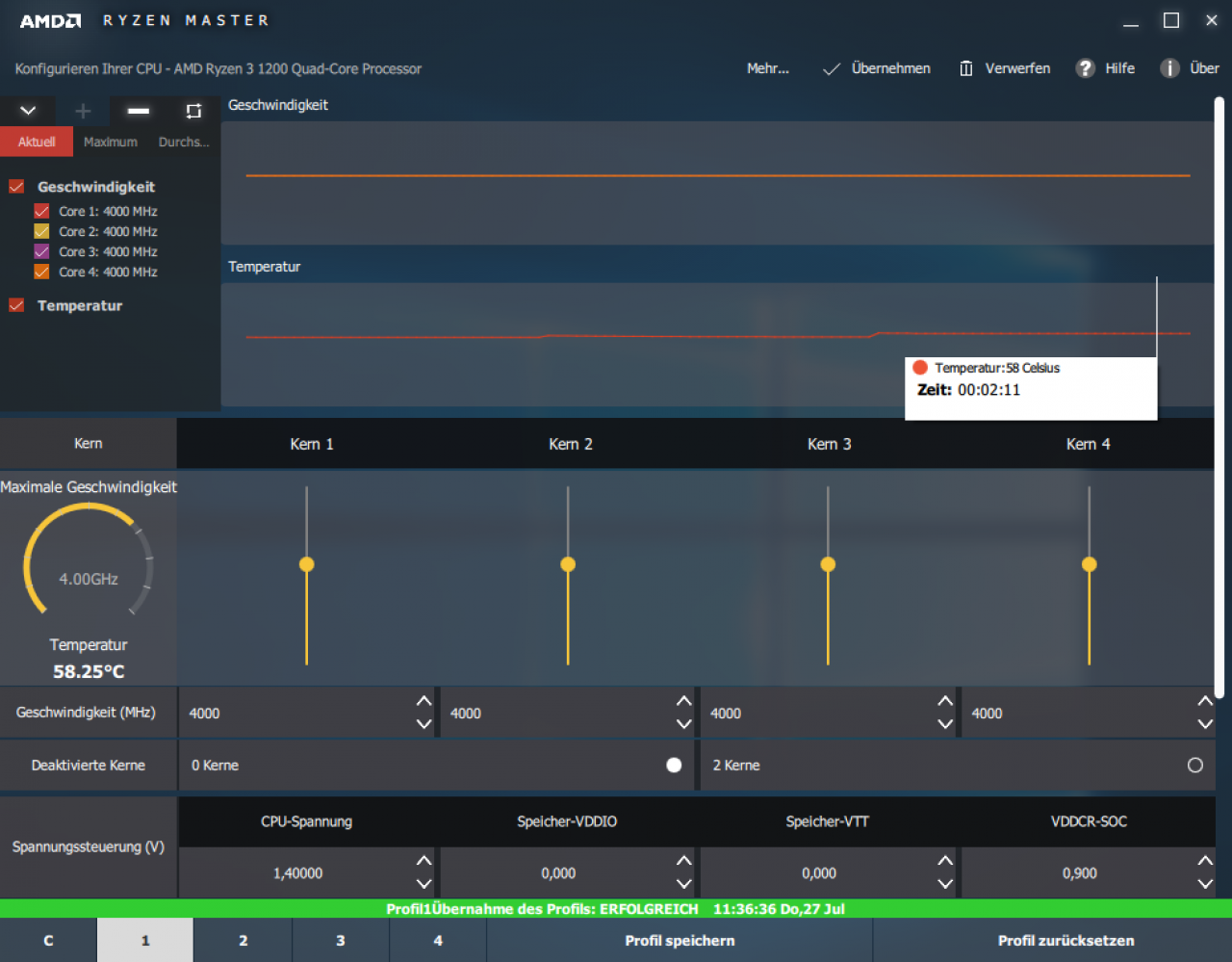Uncheck Core 4: 4000 MHz
Image resolution: width=1232 pixels, height=962 pixels.
coord(41,272)
